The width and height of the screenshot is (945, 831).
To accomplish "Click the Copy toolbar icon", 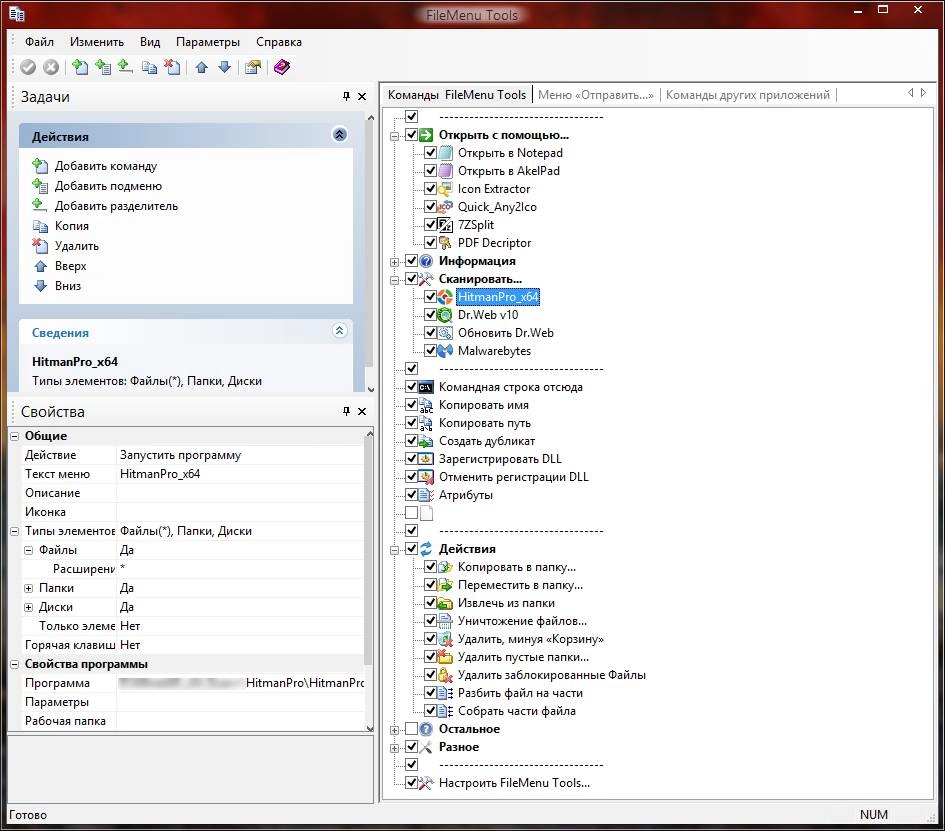I will coord(149,67).
